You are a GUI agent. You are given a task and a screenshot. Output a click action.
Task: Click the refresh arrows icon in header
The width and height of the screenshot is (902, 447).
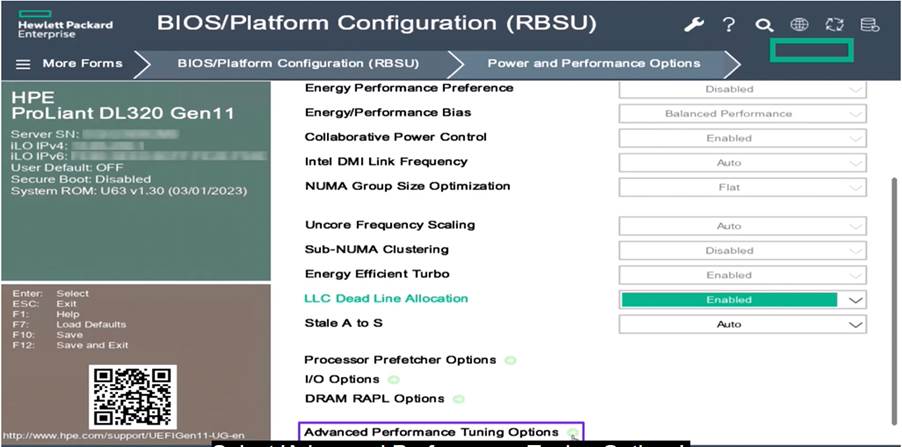tap(834, 24)
